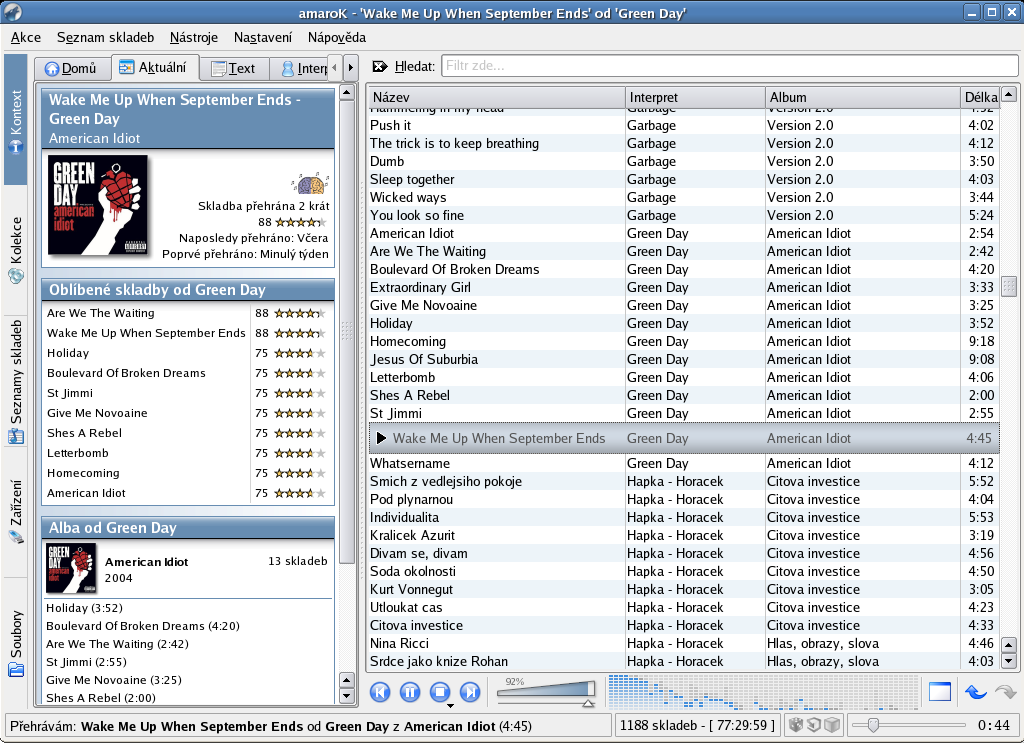Viewport: 1024px width, 743px height.
Task: Select the Kurt Vonnegut playlist row
Action: 682,589
